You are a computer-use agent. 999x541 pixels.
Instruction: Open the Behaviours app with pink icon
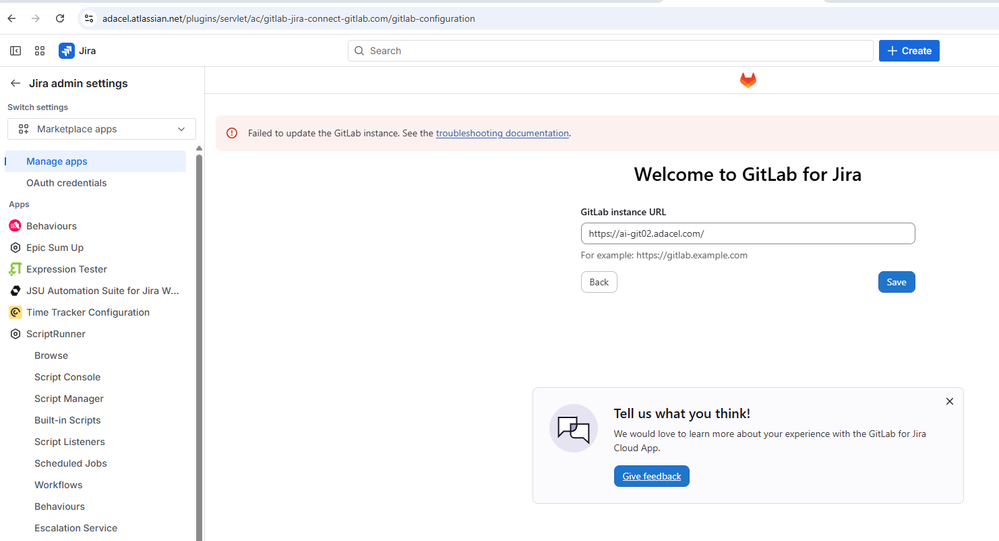[52, 226]
